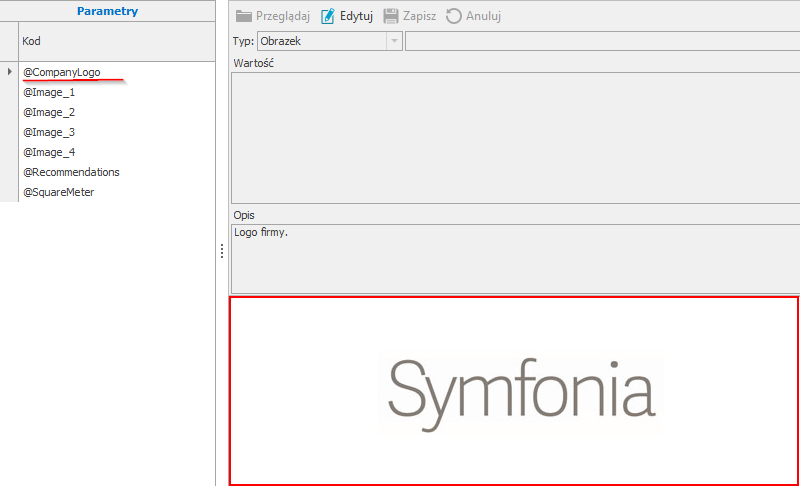Select the @Recommendations parameter row

coord(116,172)
